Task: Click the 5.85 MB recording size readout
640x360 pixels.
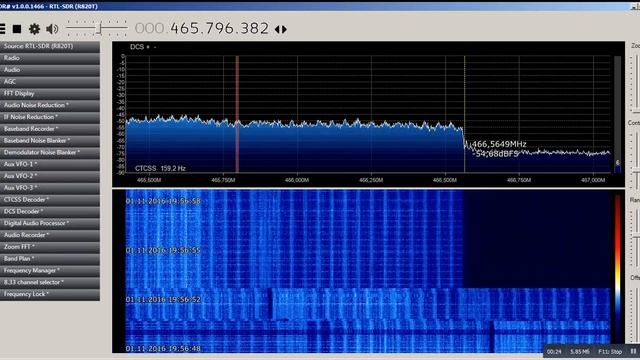Action: point(580,351)
